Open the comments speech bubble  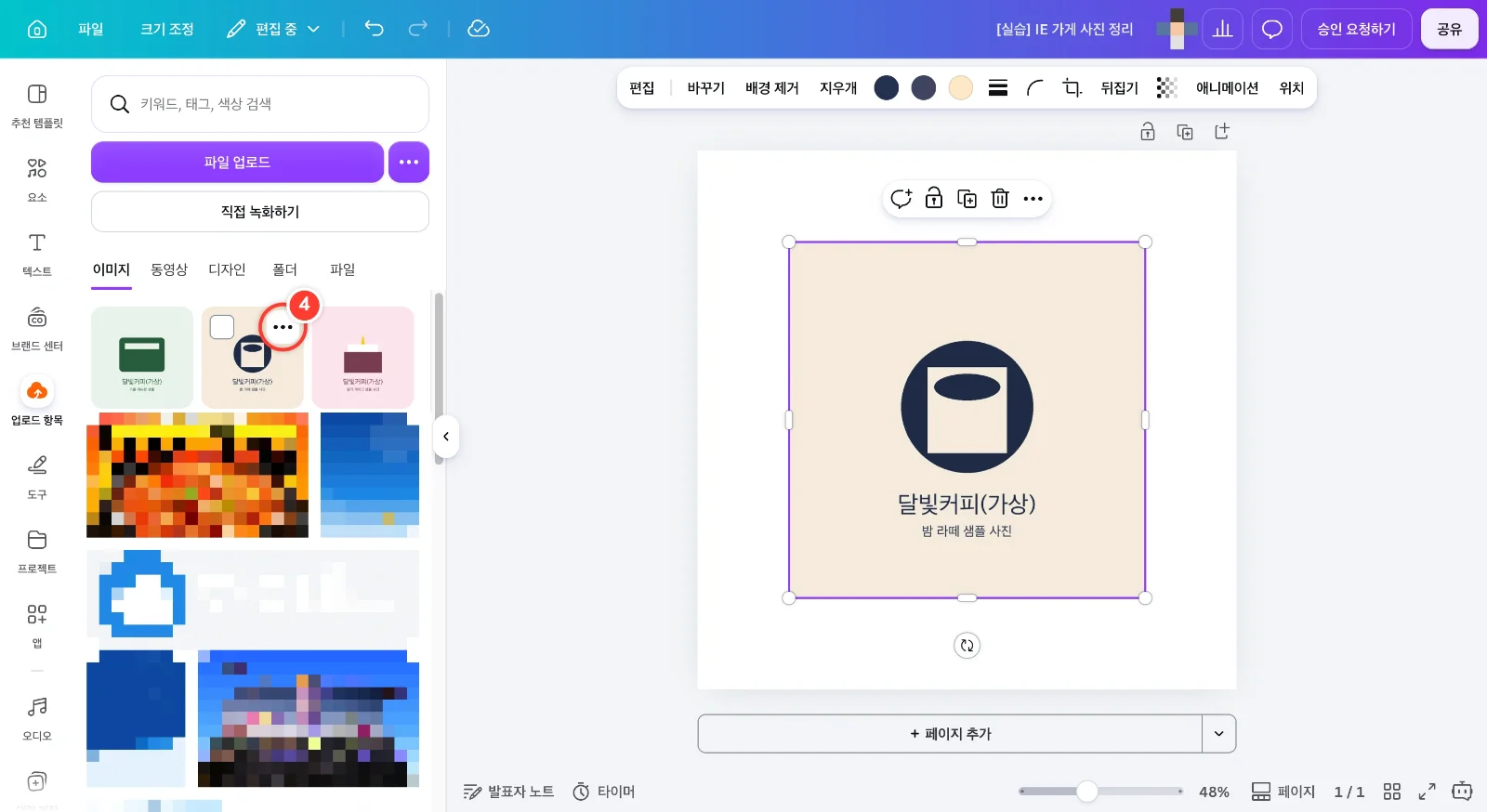pos(1272,29)
